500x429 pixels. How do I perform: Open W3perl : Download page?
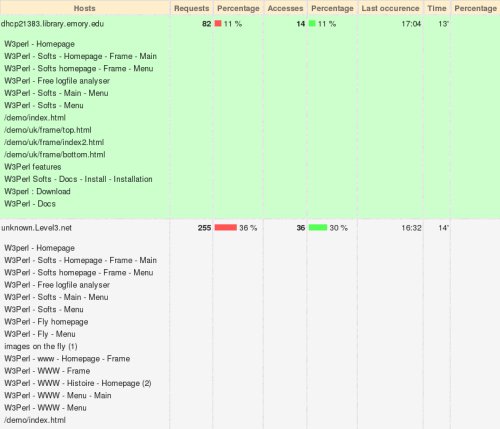point(37,191)
